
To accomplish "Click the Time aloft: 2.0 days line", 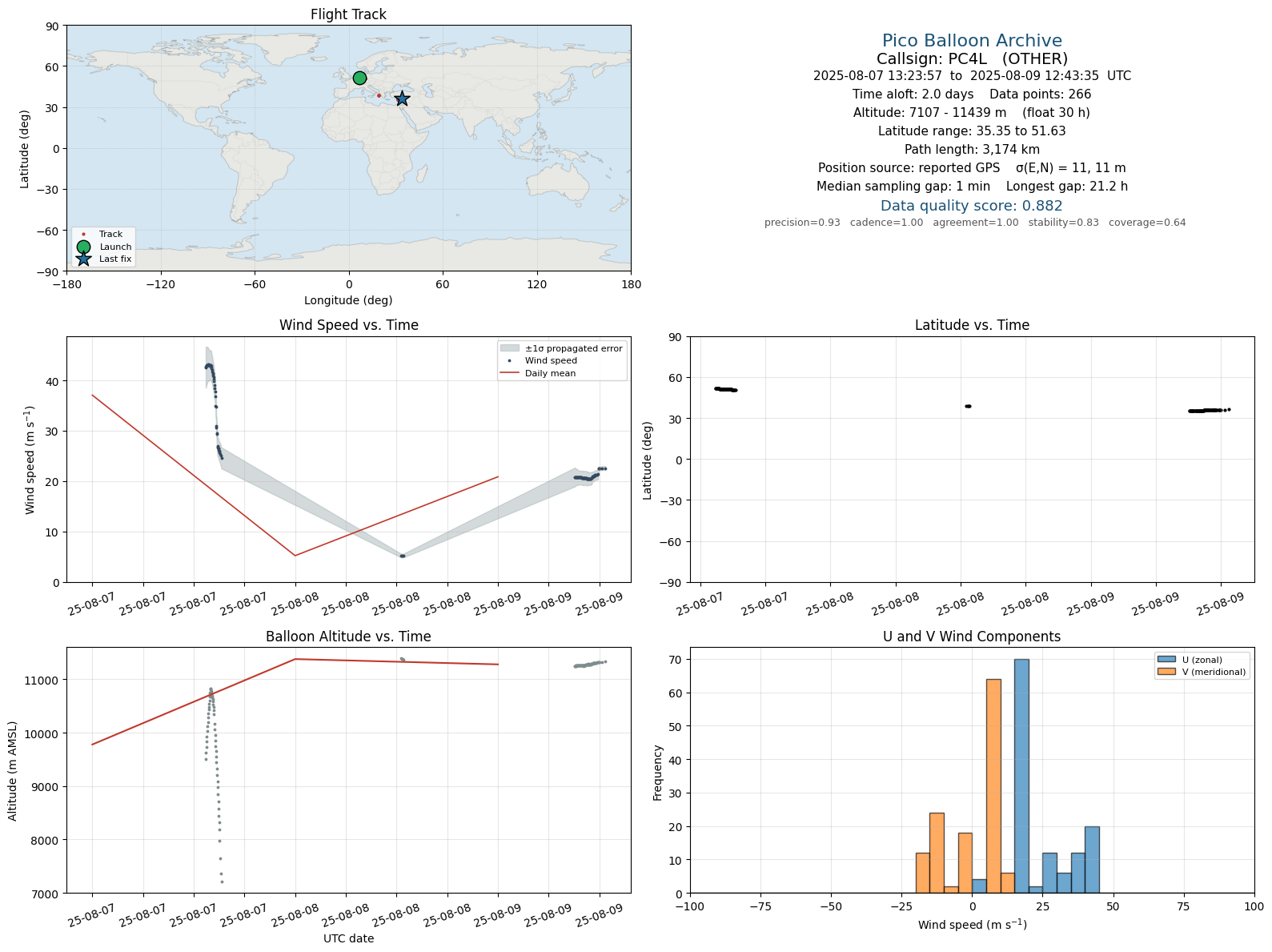I will point(972,94).
